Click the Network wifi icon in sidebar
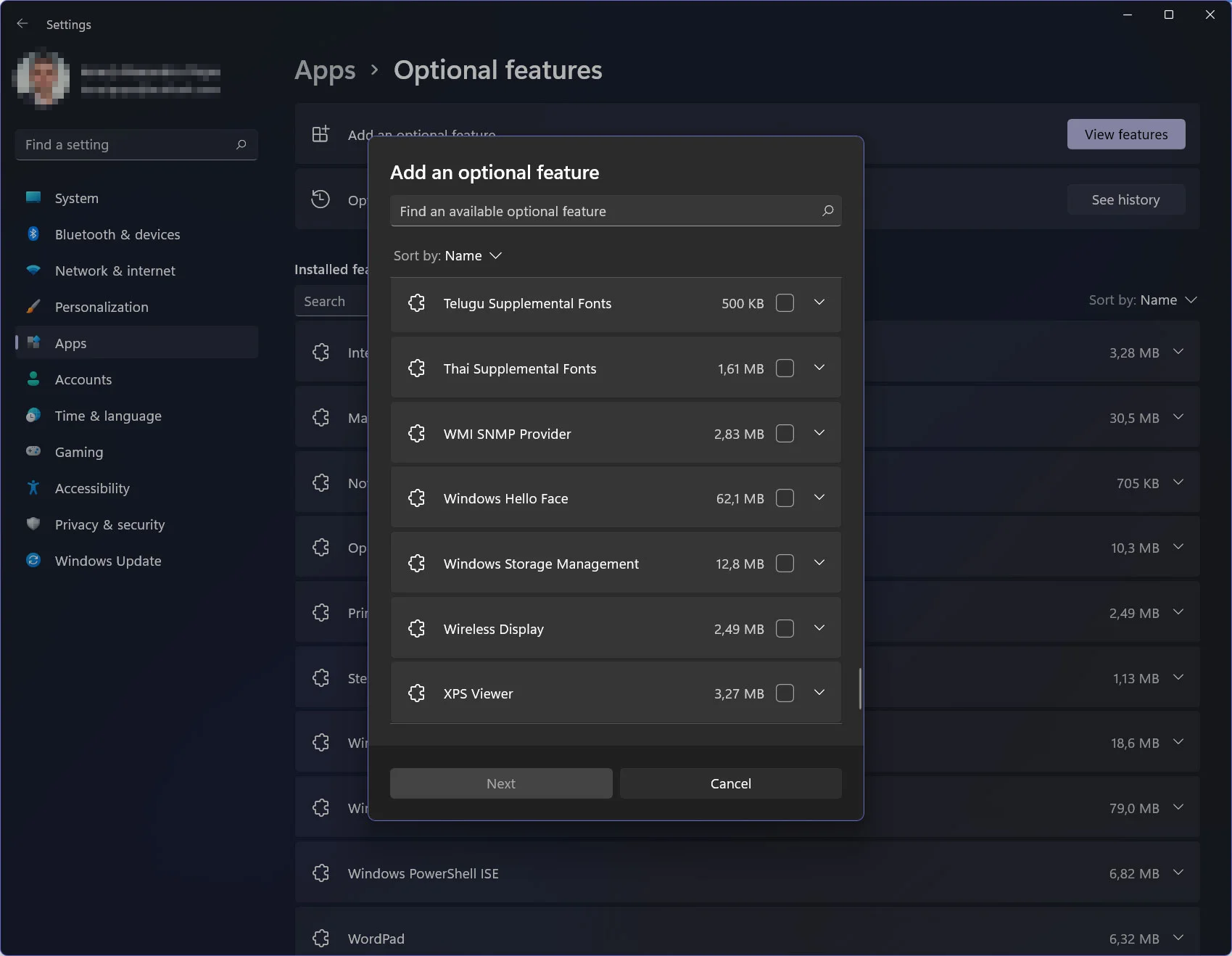 [x=33, y=270]
